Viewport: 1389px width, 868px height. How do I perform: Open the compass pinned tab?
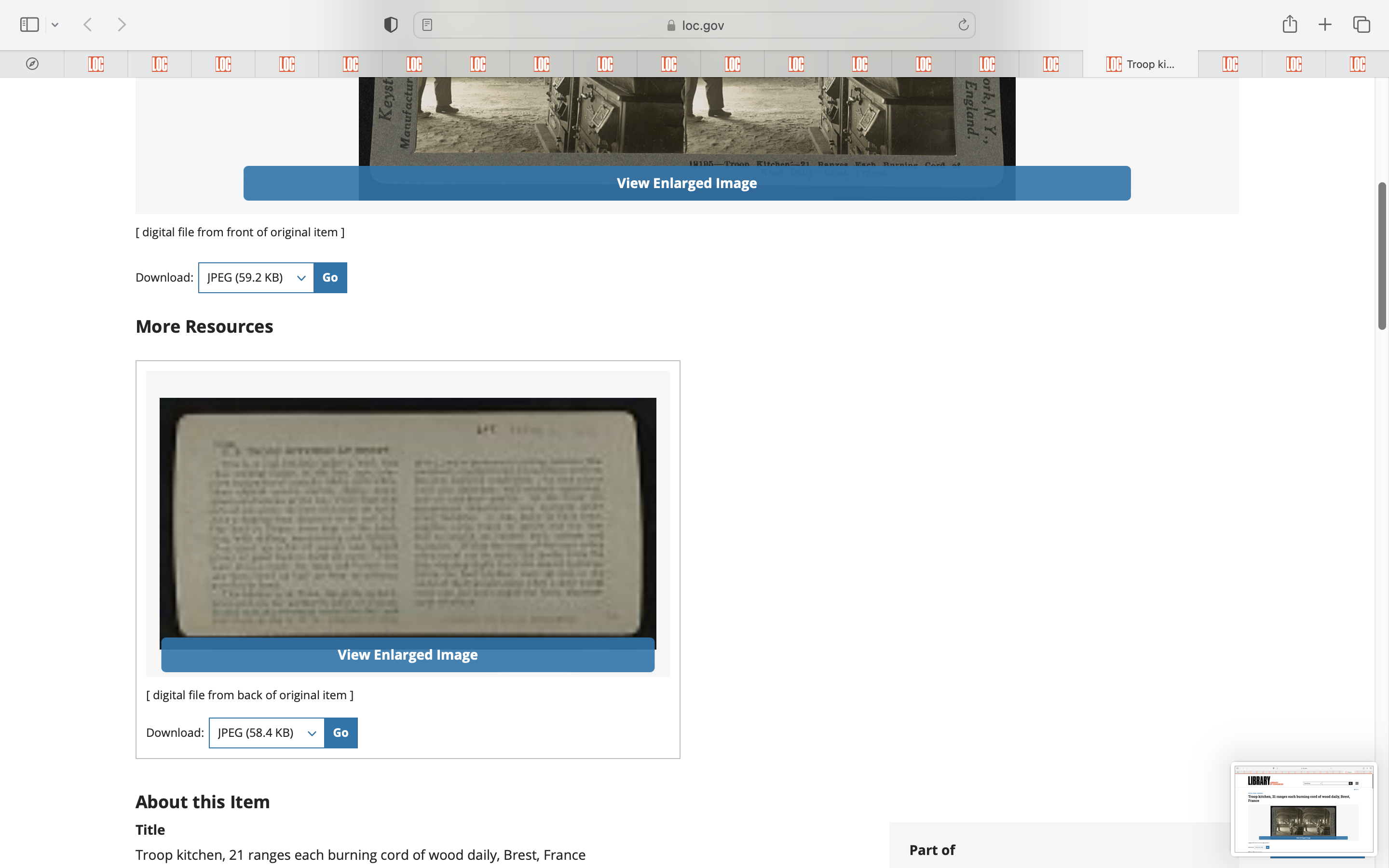[32, 64]
